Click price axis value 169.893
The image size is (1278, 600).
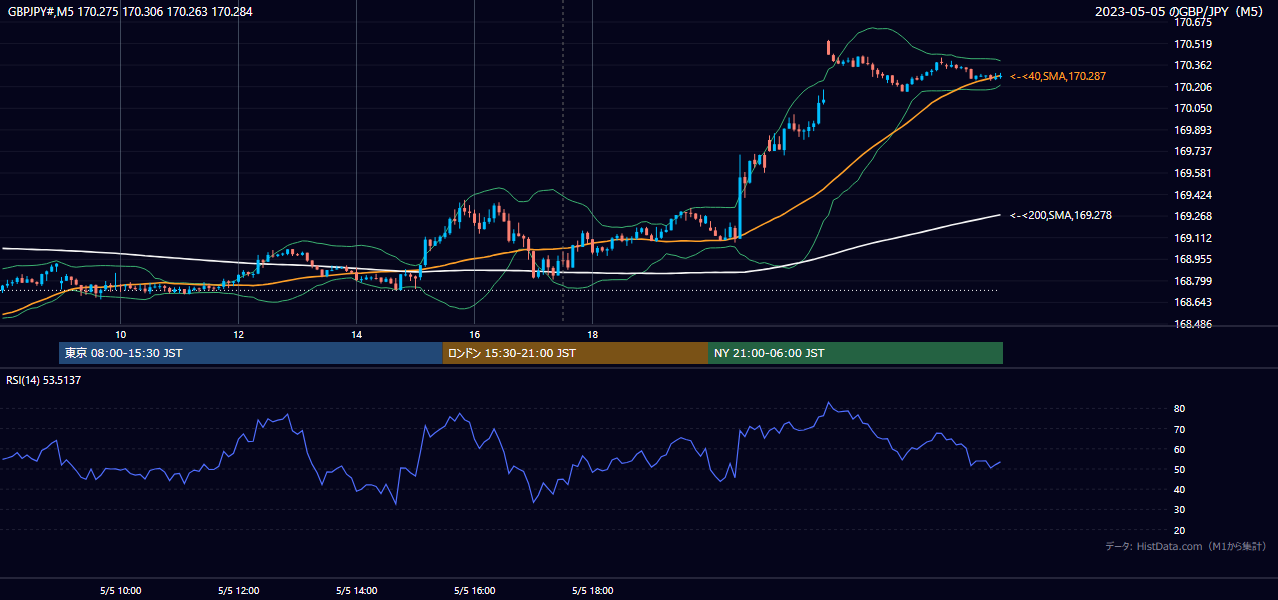[1193, 130]
